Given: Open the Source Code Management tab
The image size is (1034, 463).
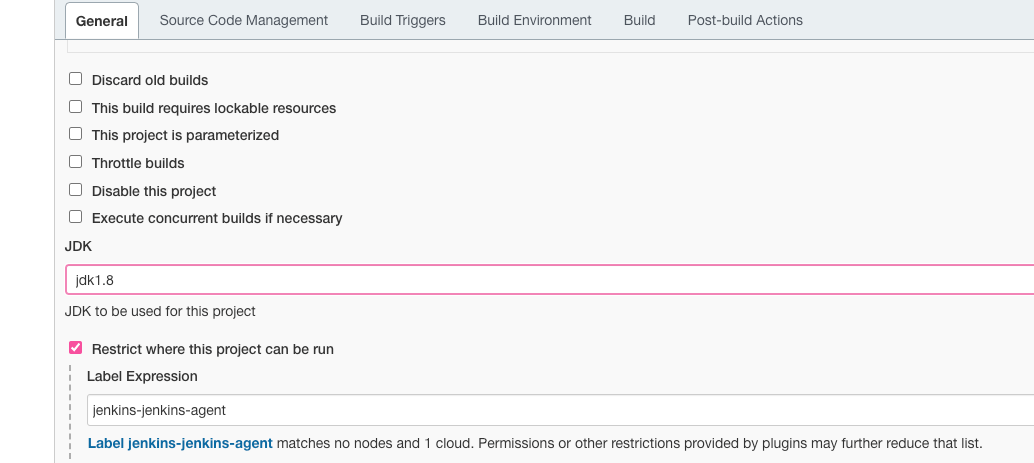Looking at the screenshot, I should 243,20.
